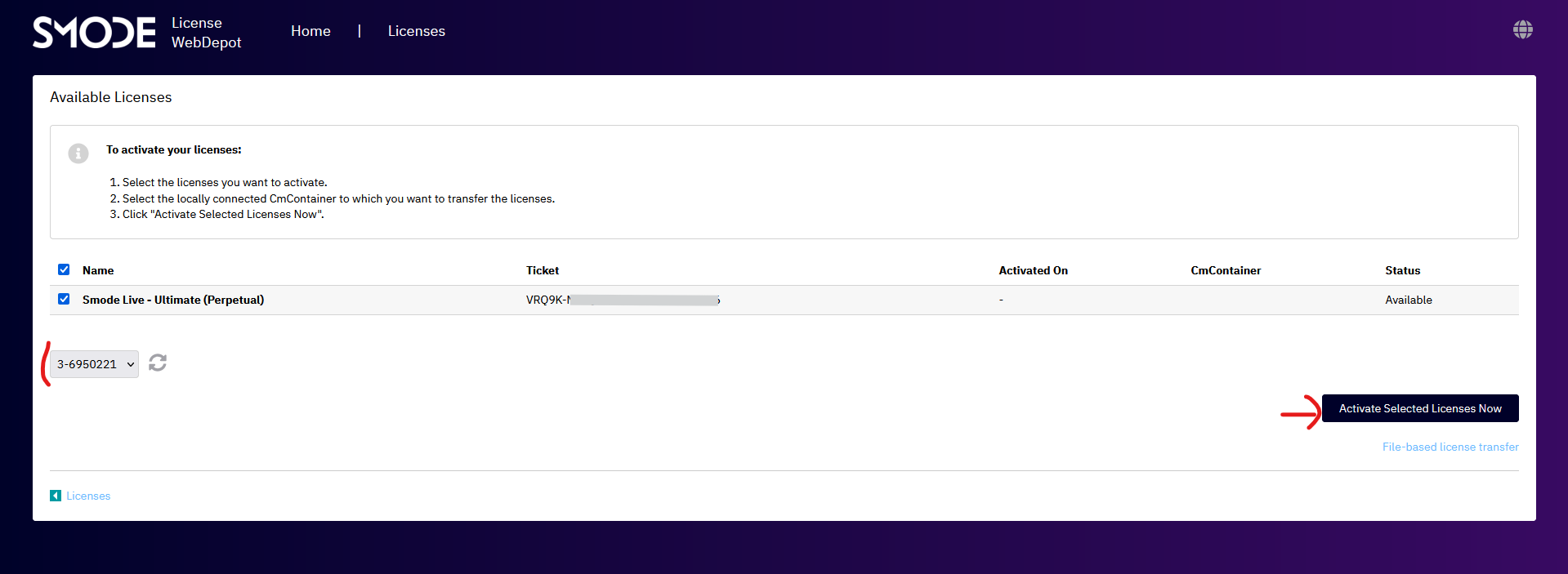Click the VRQ9K ticket value
The height and width of the screenshot is (574, 1568).
coord(623,300)
